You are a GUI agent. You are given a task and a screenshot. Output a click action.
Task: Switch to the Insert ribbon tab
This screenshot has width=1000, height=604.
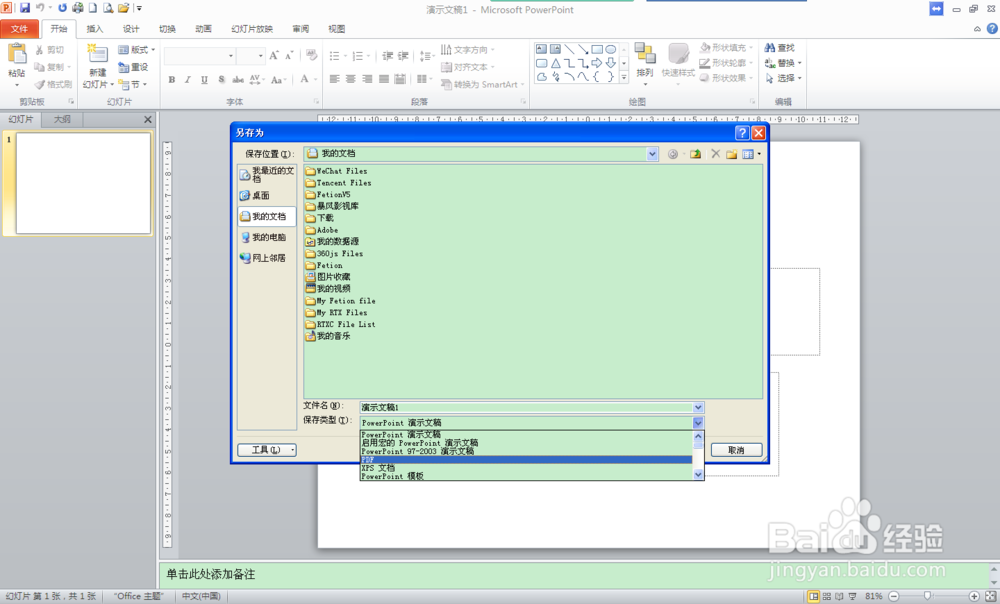pyautogui.click(x=94, y=29)
